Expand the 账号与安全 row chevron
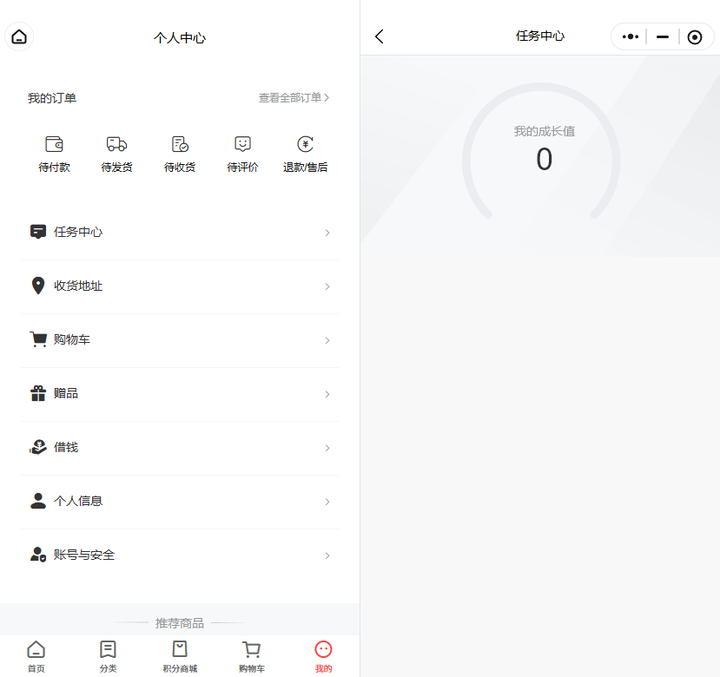Viewport: 720px width, 677px height. [x=327, y=556]
